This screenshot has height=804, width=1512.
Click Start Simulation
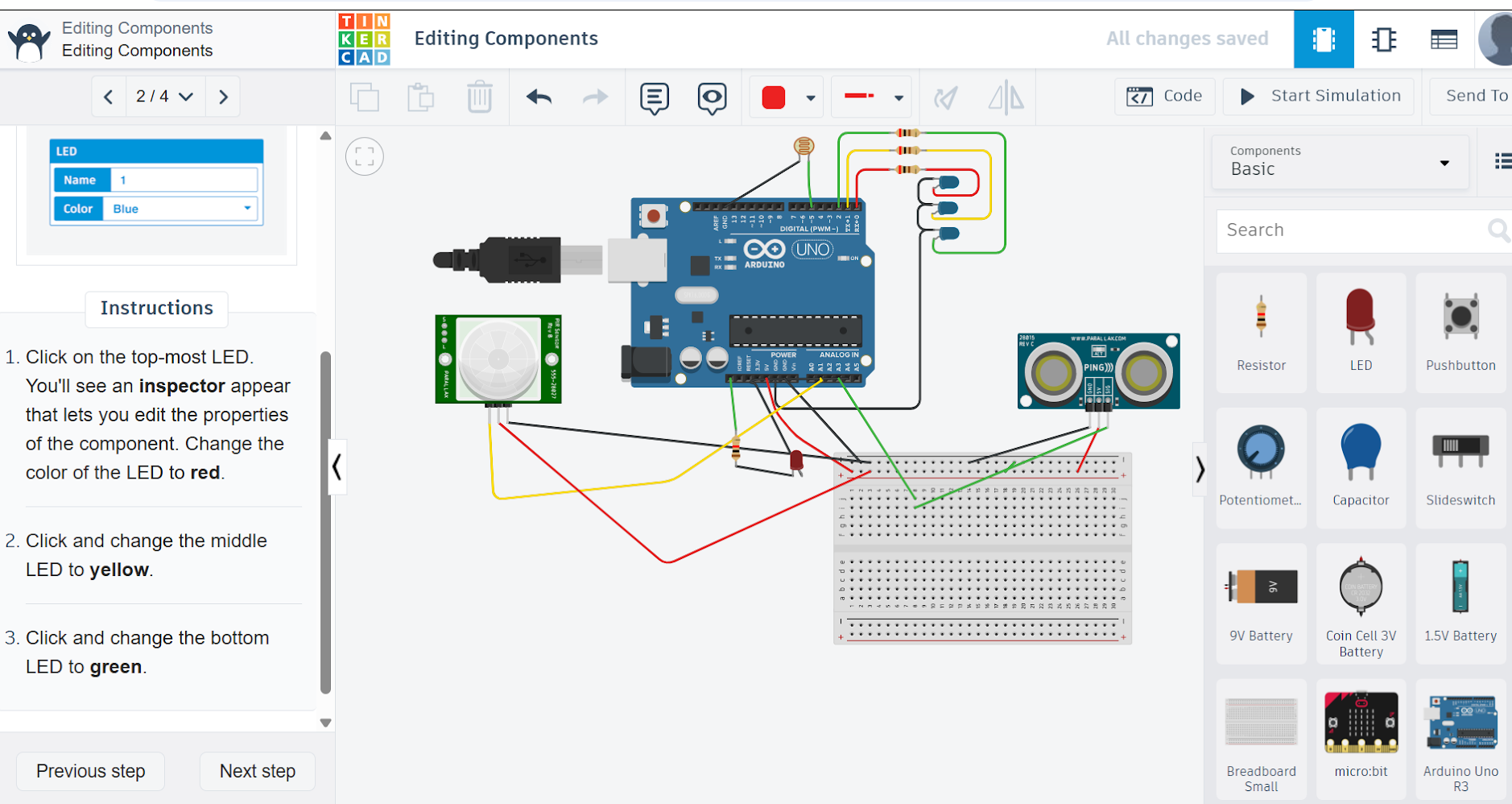(x=1319, y=96)
